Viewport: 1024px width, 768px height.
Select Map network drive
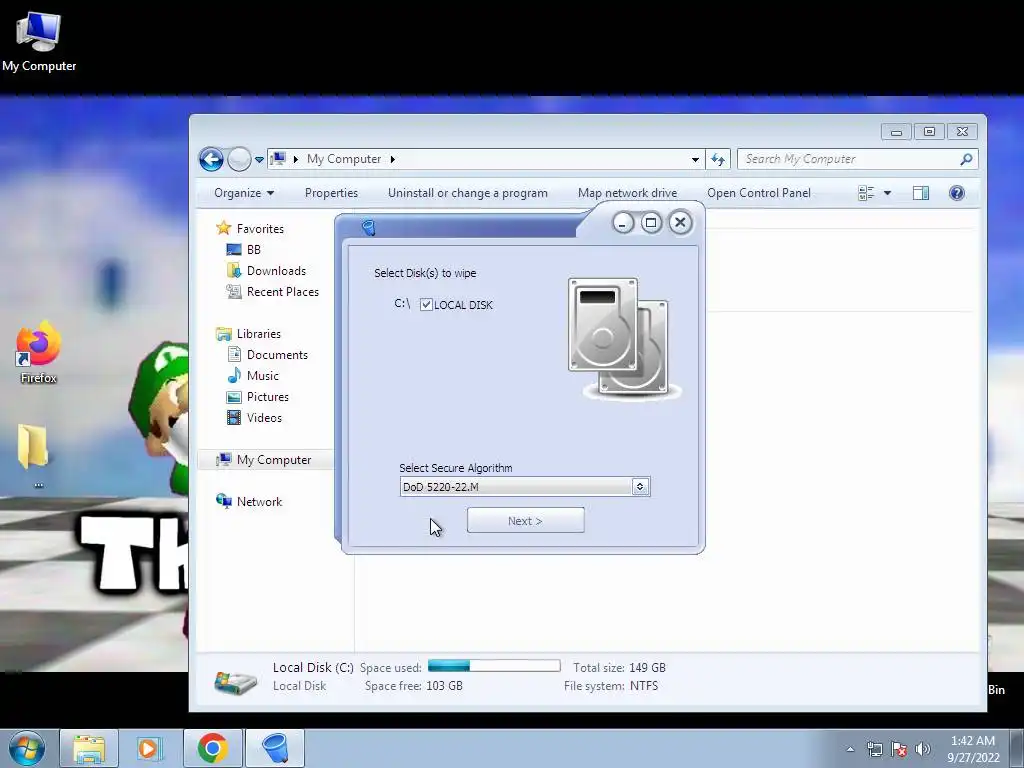point(627,193)
